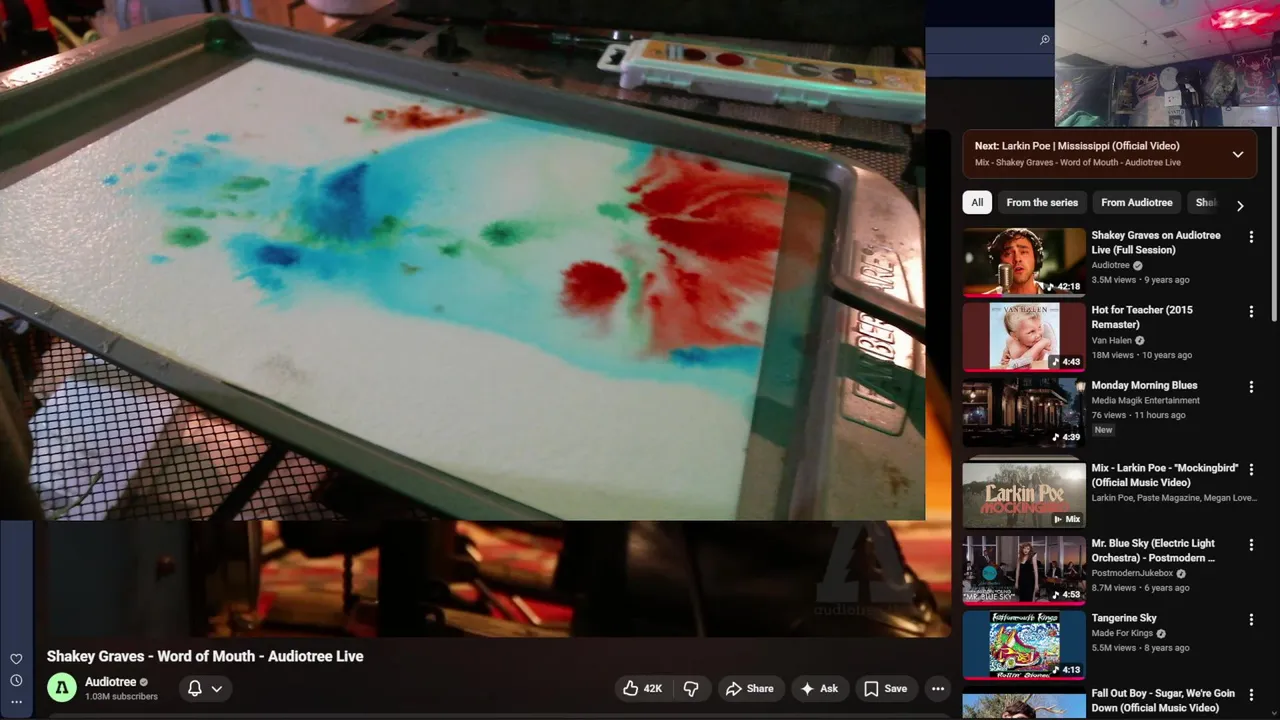Image resolution: width=1280 pixels, height=720 pixels.
Task: Open the more actions ellipsis under video
Action: point(937,688)
